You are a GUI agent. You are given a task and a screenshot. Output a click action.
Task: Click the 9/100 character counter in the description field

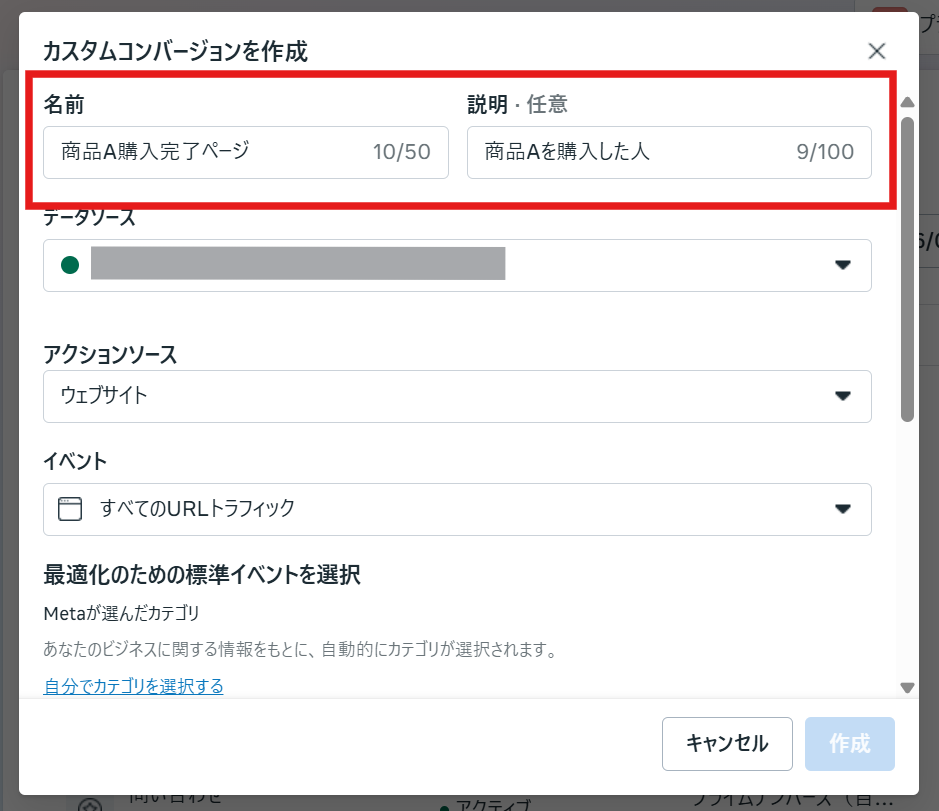[825, 152]
